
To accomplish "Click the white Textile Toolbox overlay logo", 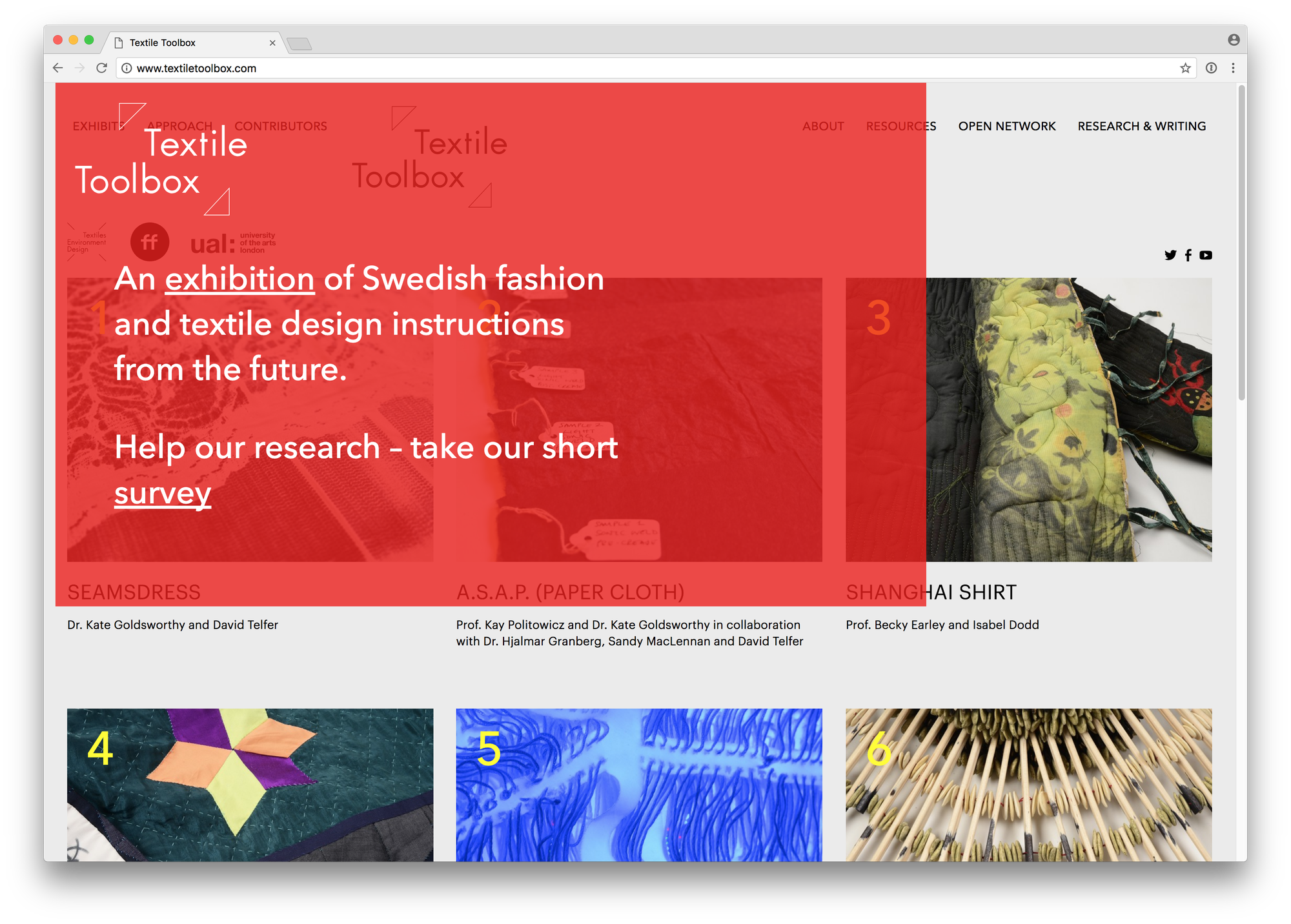I will [x=161, y=160].
